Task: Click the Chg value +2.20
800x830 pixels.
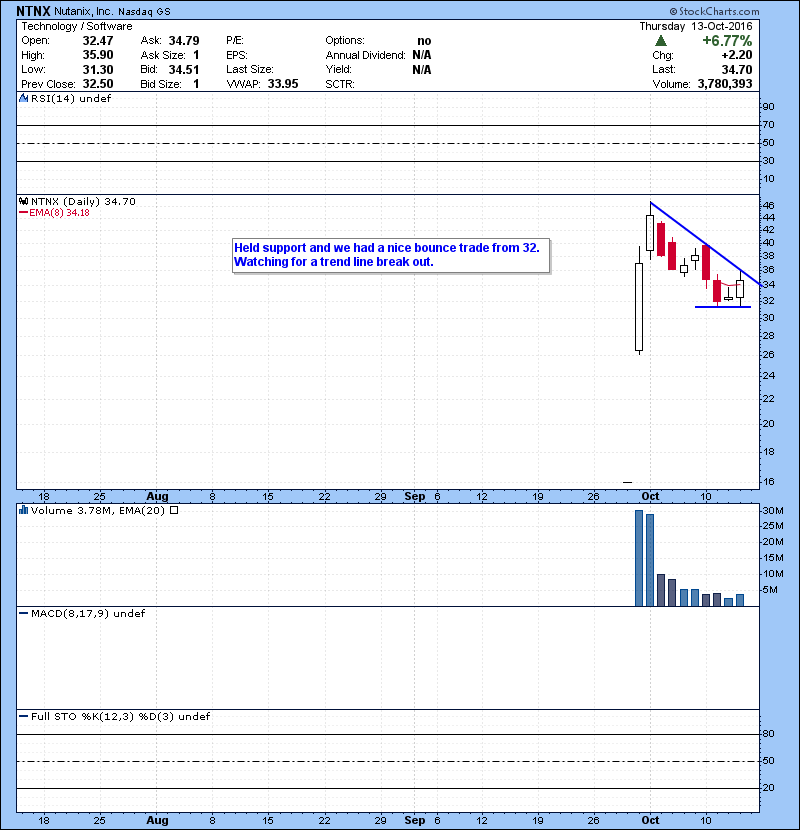Action: click(x=737, y=55)
